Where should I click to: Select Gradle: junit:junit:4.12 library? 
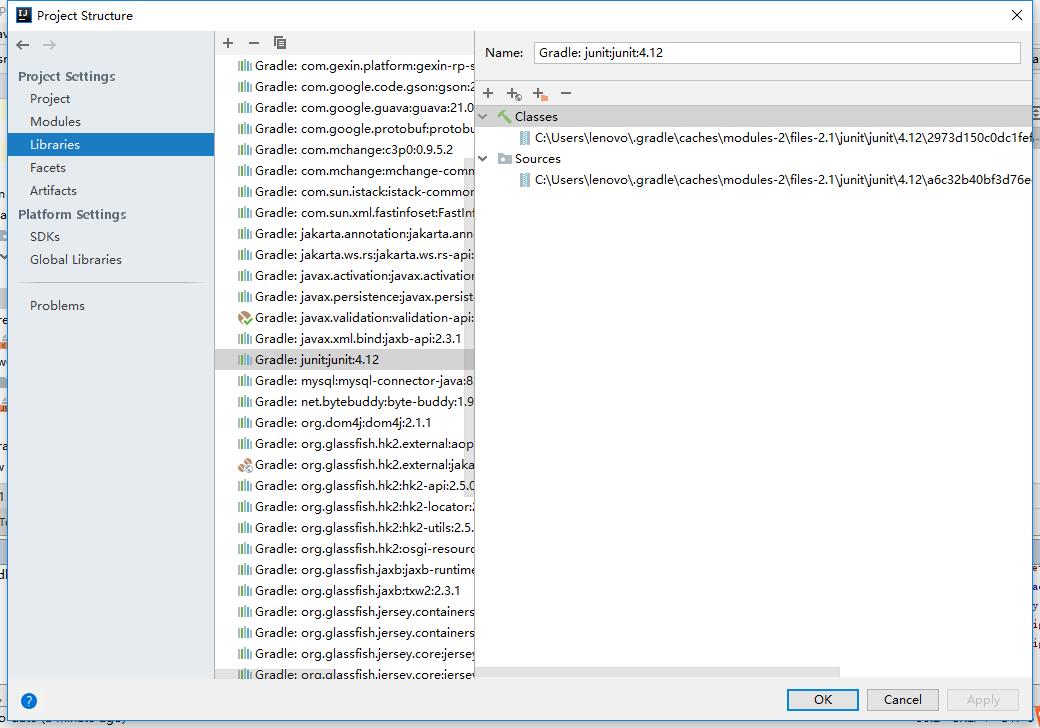coord(345,360)
